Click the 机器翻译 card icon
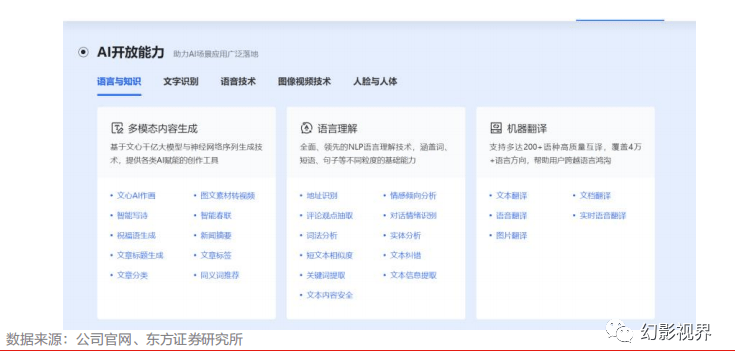This screenshot has width=735, height=364. point(496,128)
